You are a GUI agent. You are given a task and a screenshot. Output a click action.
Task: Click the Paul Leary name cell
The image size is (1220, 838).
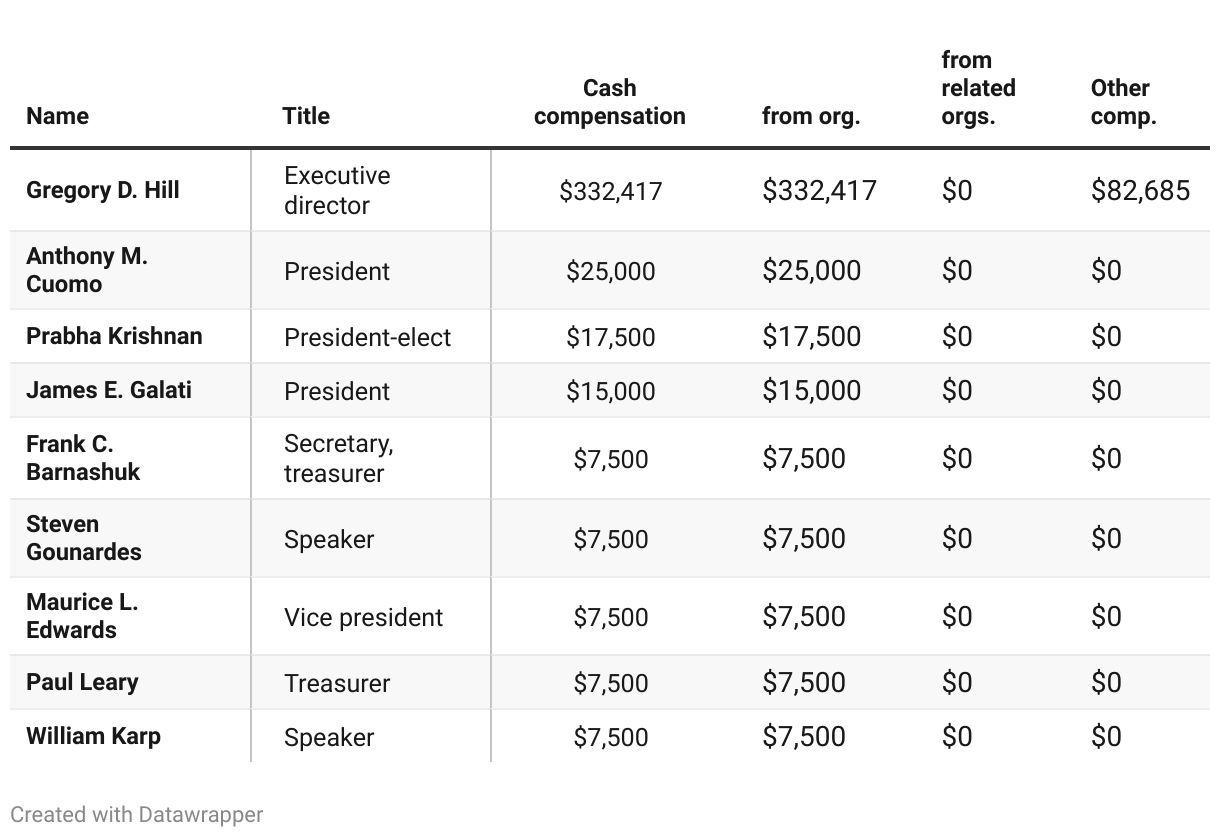pos(82,682)
